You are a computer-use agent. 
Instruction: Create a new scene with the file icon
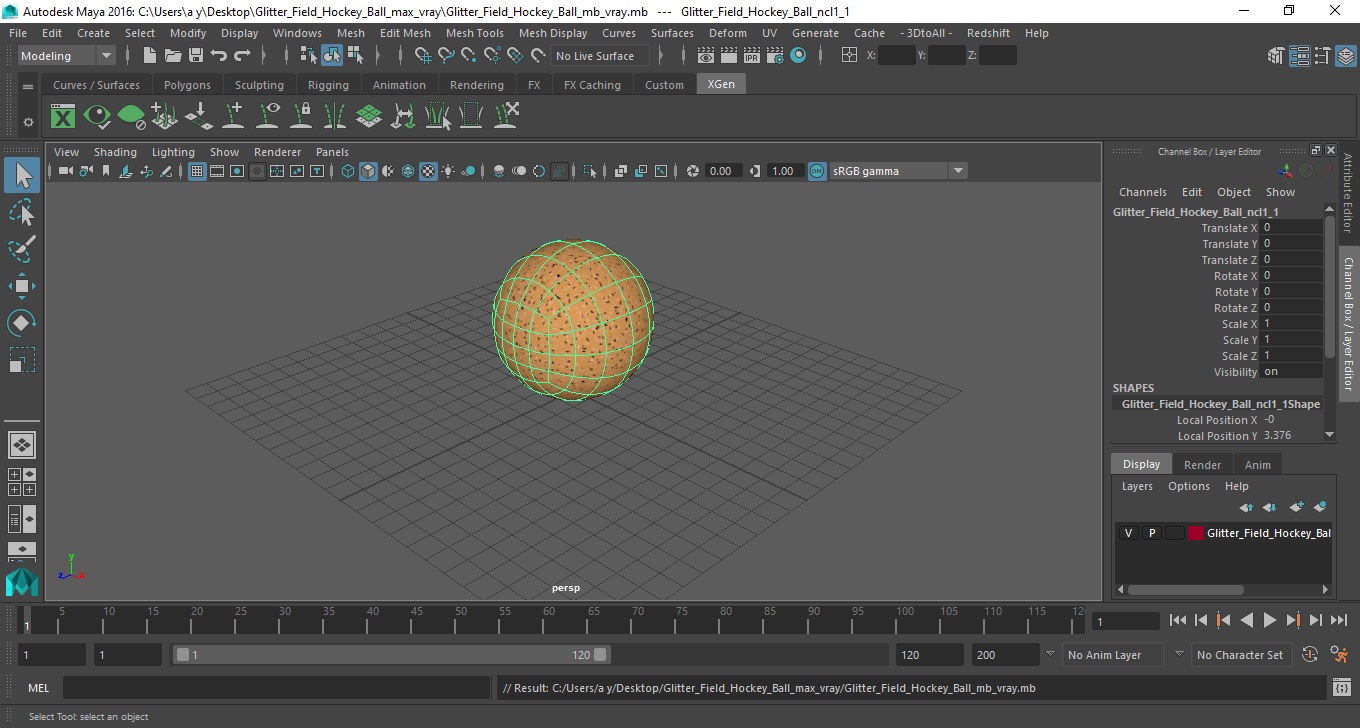(x=149, y=56)
